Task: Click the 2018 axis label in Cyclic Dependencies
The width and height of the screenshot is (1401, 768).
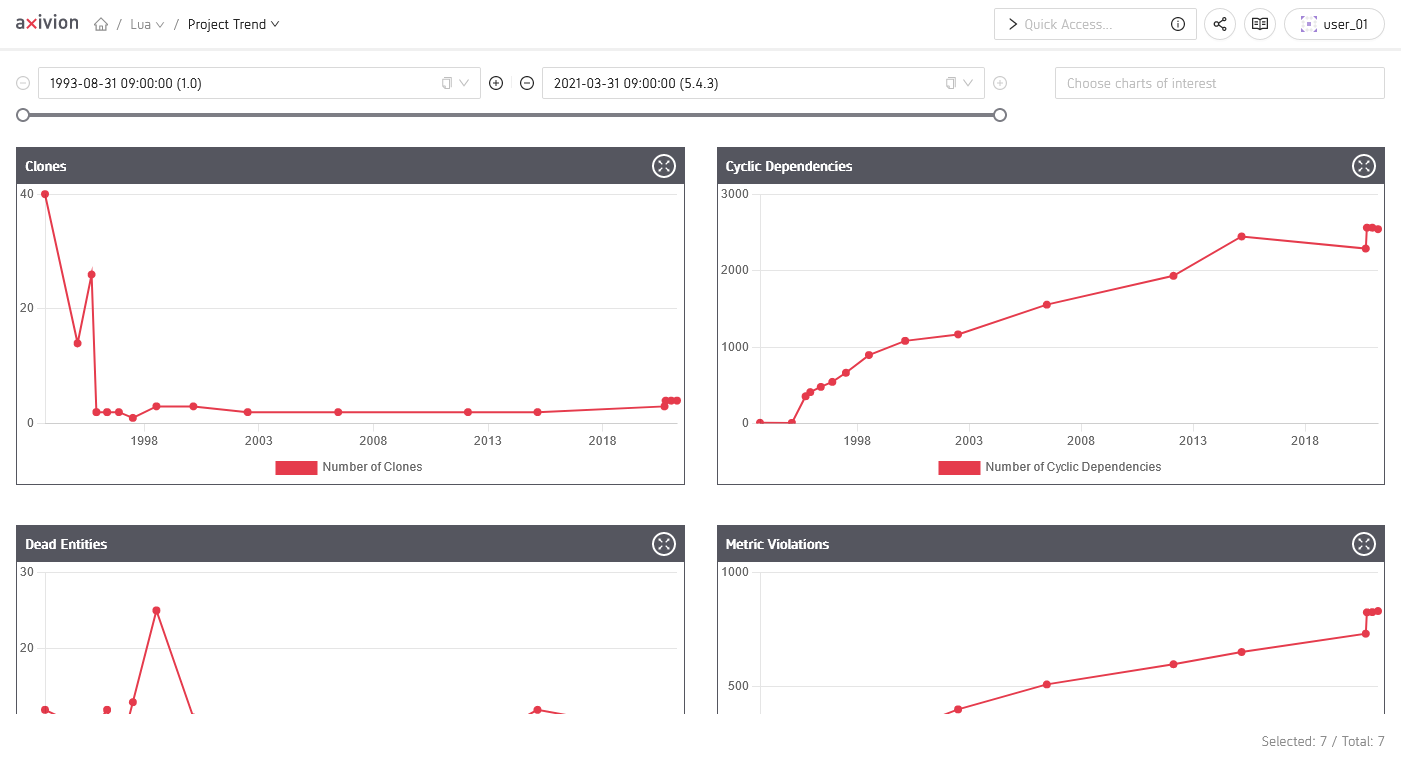Action: tap(1304, 441)
